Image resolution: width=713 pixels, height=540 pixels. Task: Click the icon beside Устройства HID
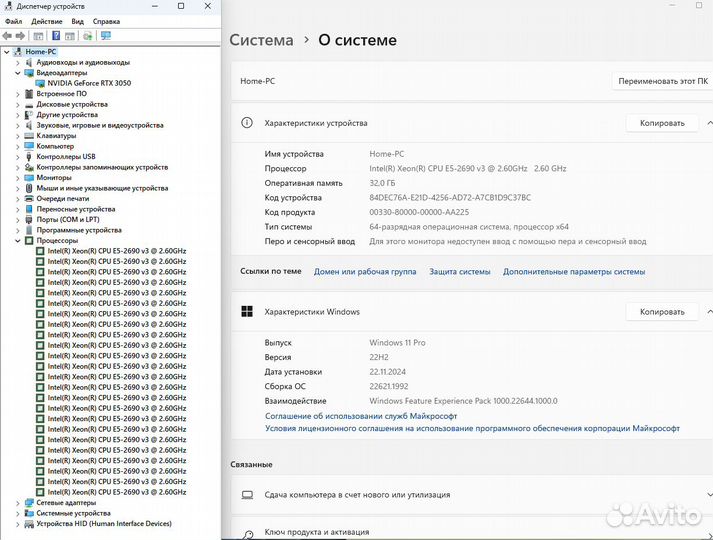pyautogui.click(x=29, y=524)
